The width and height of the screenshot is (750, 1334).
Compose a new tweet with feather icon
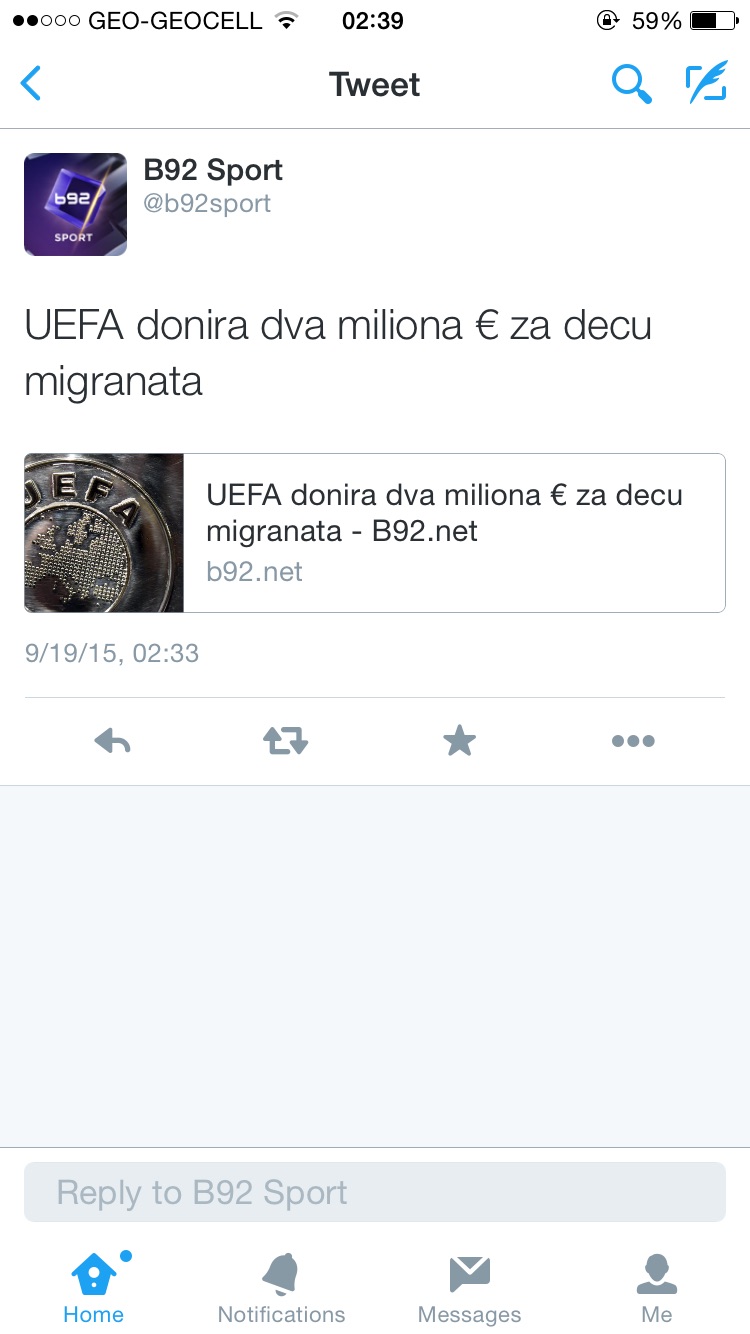point(706,84)
